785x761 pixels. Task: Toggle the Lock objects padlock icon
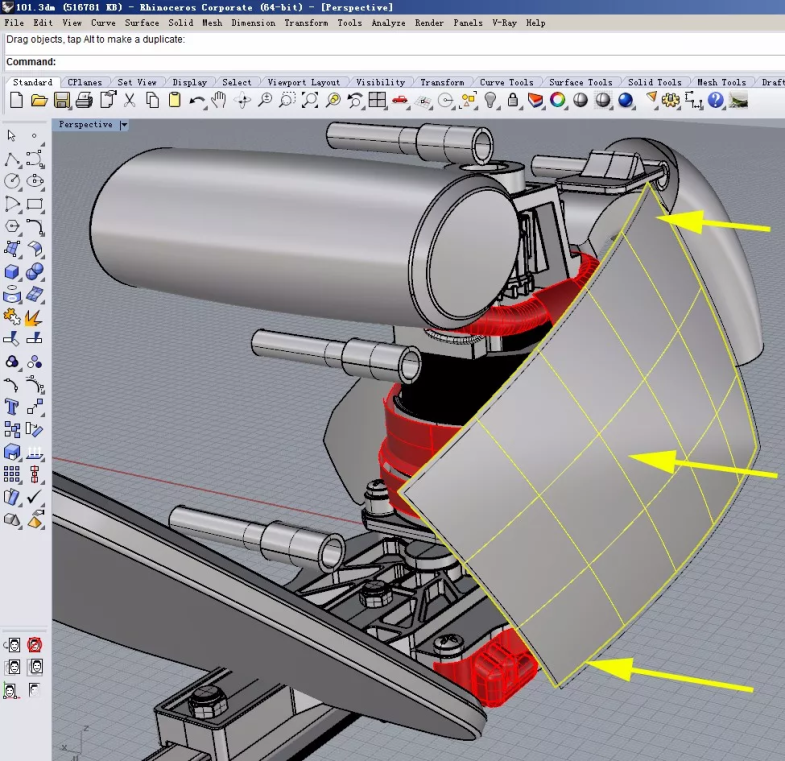click(513, 100)
